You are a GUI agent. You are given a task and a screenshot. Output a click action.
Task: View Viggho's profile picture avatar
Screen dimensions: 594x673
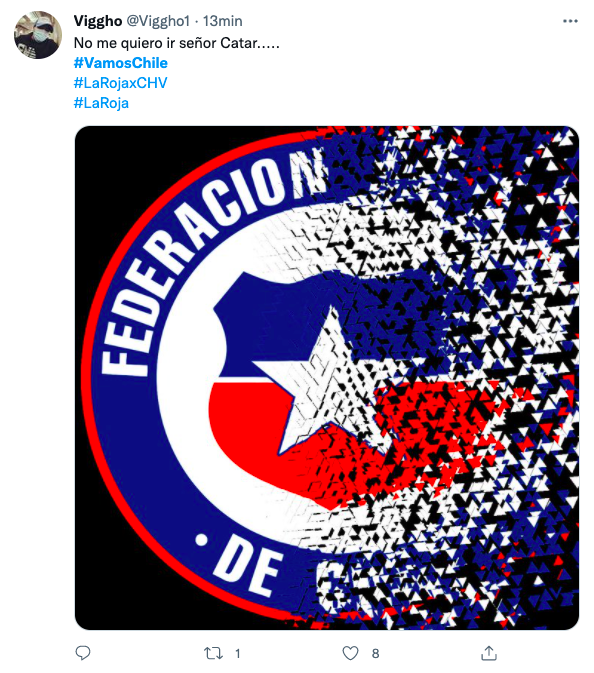38,35
